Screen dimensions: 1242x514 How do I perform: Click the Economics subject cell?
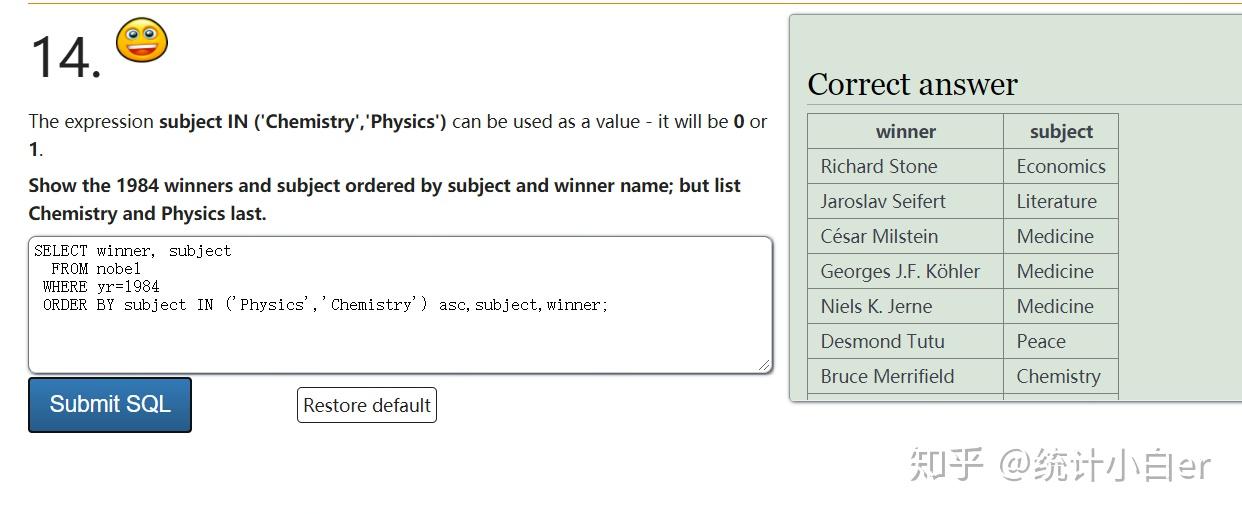(x=1061, y=166)
